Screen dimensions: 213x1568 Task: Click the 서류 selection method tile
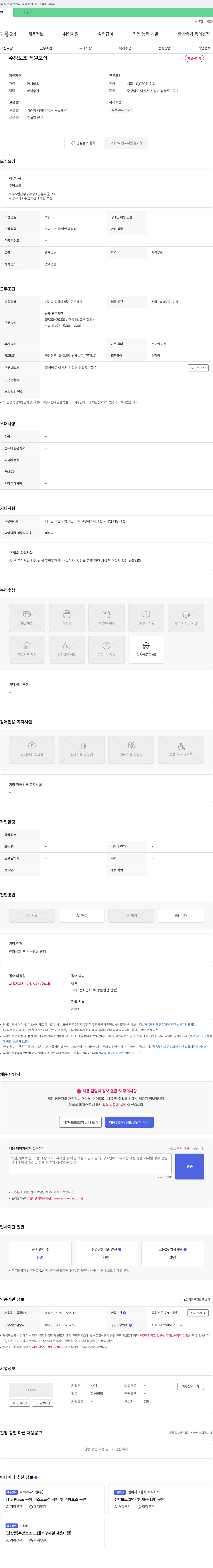coord(32,916)
